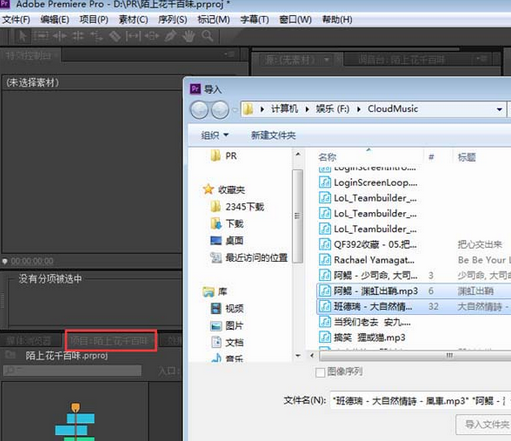Open the 窗口(W) menu

click(x=295, y=19)
